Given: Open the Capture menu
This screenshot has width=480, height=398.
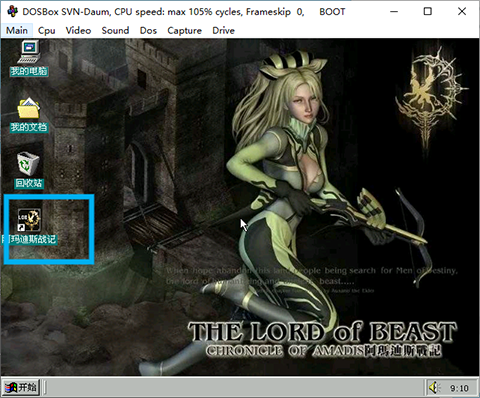Looking at the screenshot, I should point(184,31).
